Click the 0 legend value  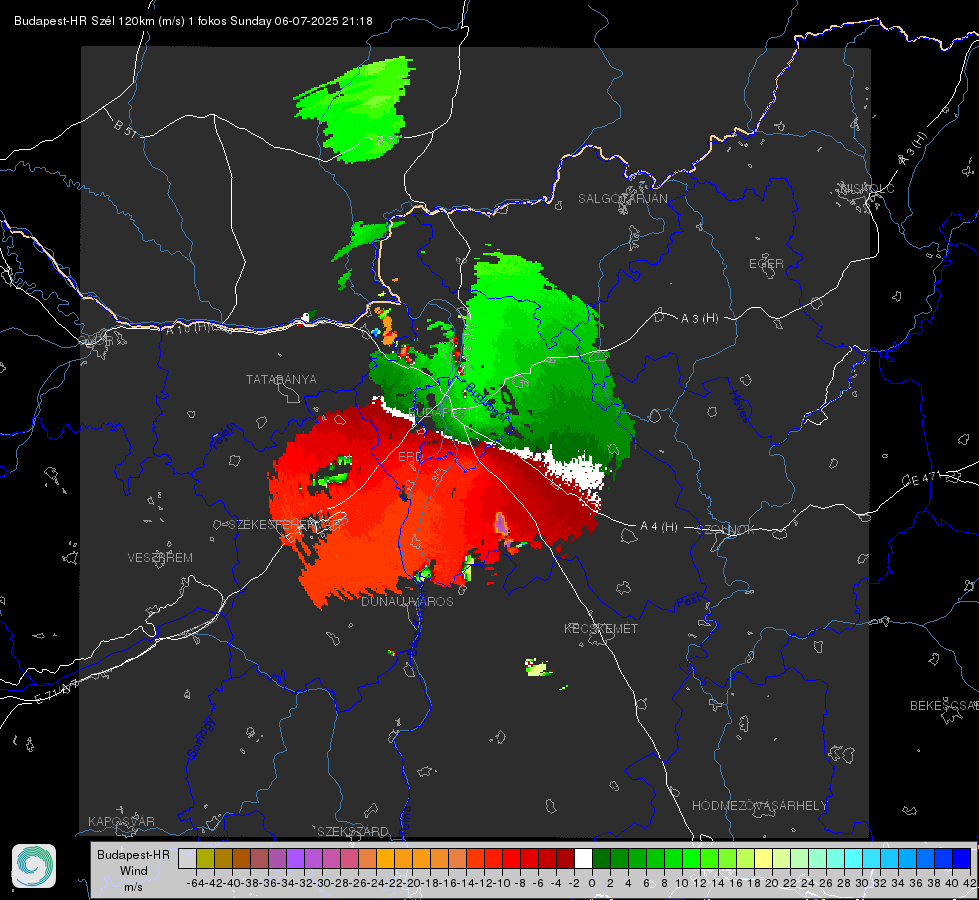click(592, 883)
